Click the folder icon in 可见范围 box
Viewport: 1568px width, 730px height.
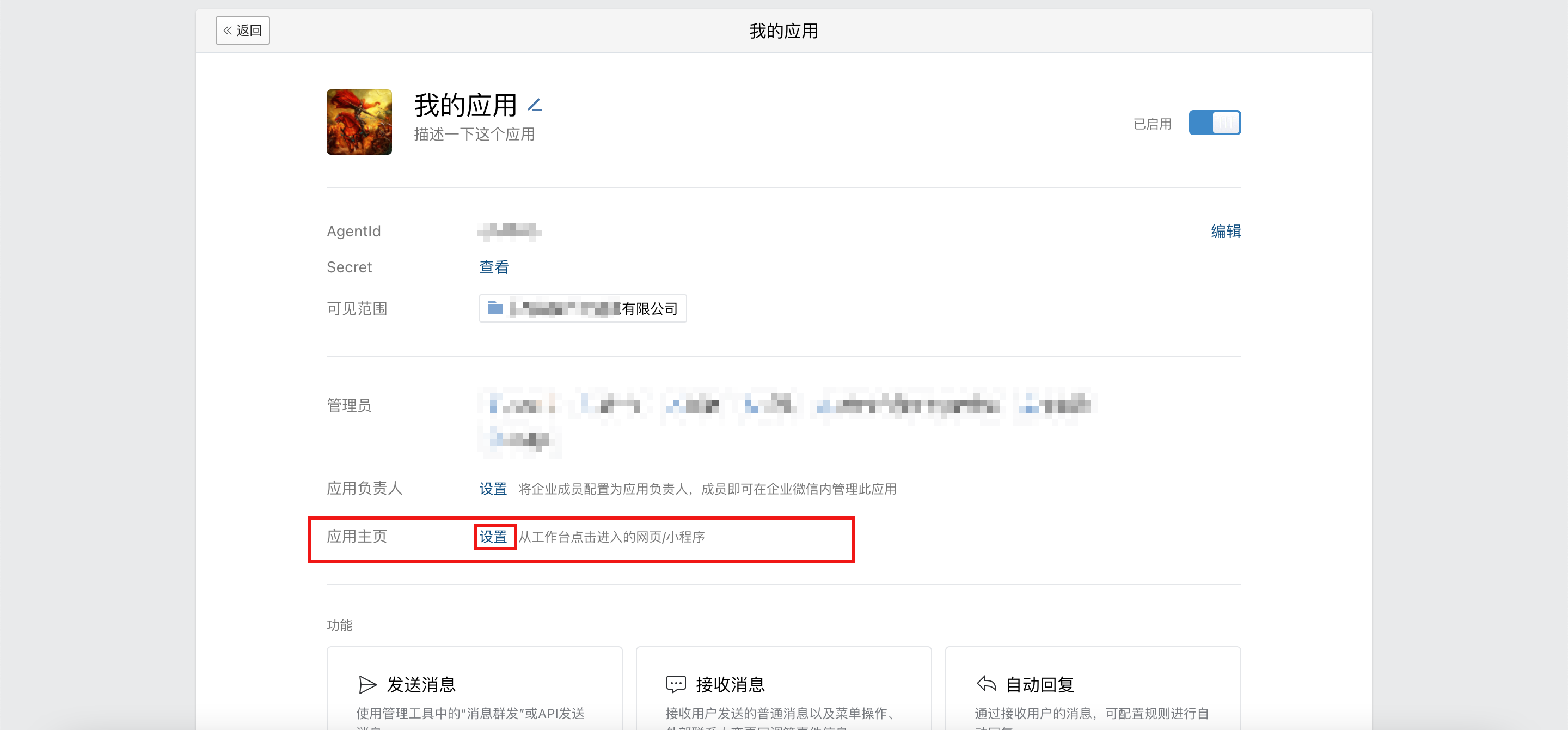click(495, 308)
